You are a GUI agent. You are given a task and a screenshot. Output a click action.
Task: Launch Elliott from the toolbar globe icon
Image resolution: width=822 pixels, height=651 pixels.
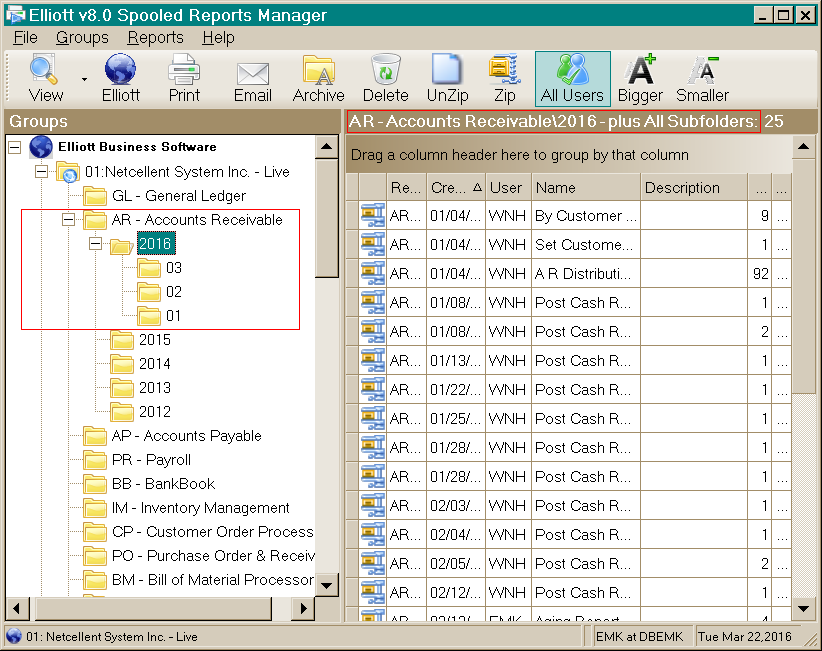[121, 79]
